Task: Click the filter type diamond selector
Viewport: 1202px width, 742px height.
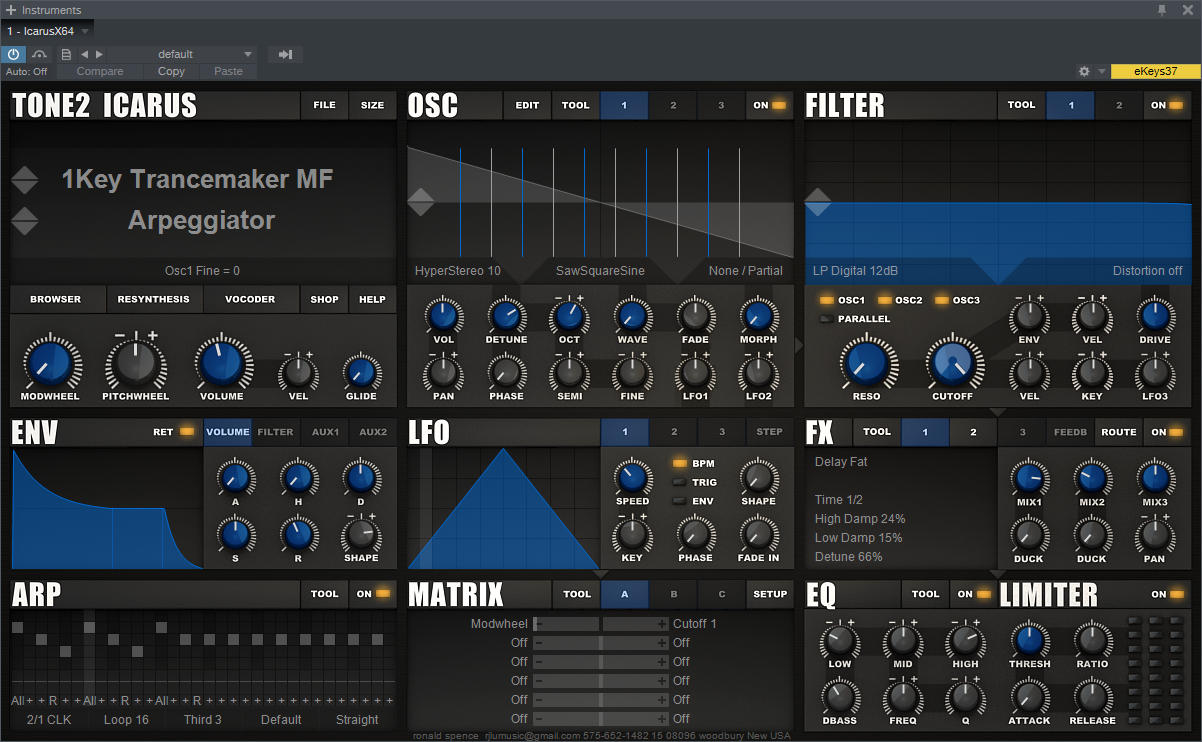Action: 818,201
